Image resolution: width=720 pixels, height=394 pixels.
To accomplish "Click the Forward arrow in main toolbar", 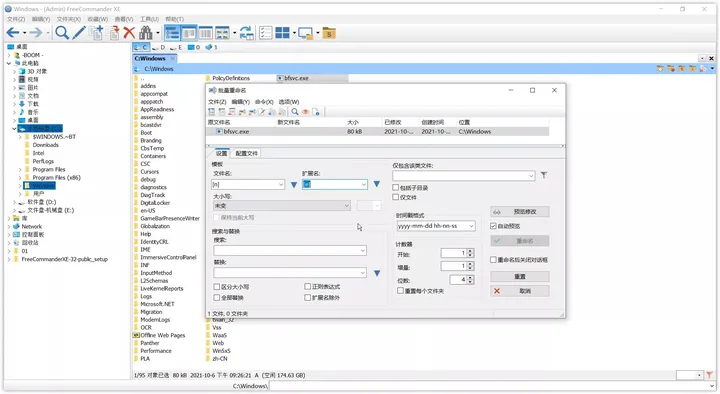I will [35, 33].
